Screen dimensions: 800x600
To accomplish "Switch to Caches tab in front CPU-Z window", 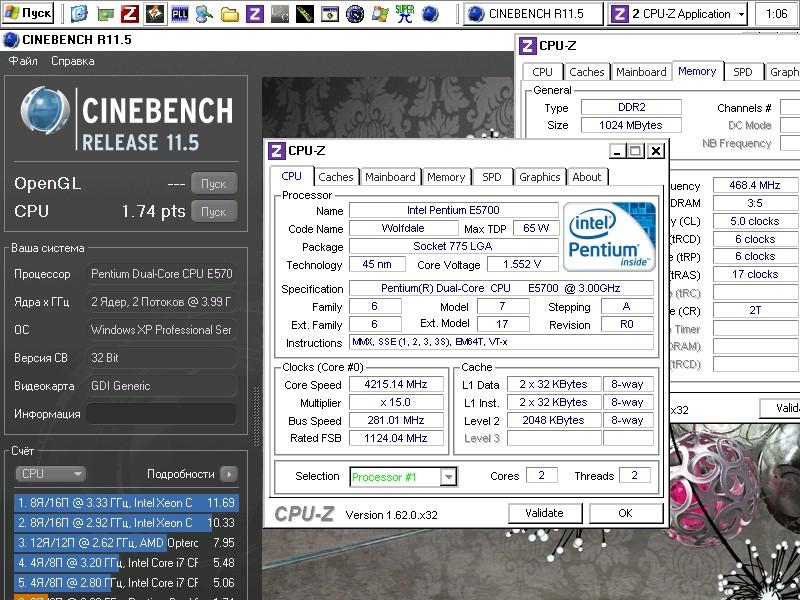I will pyautogui.click(x=336, y=177).
